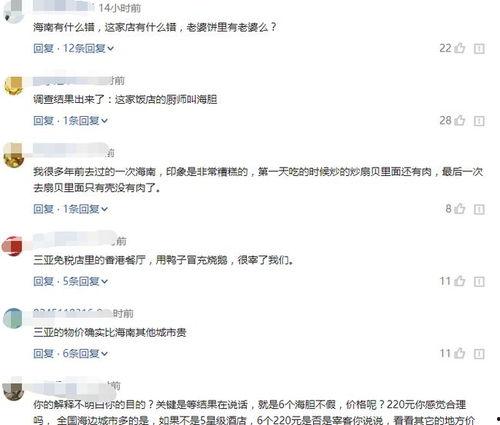Open the light-blue avatar user's profile

[x=13, y=318]
